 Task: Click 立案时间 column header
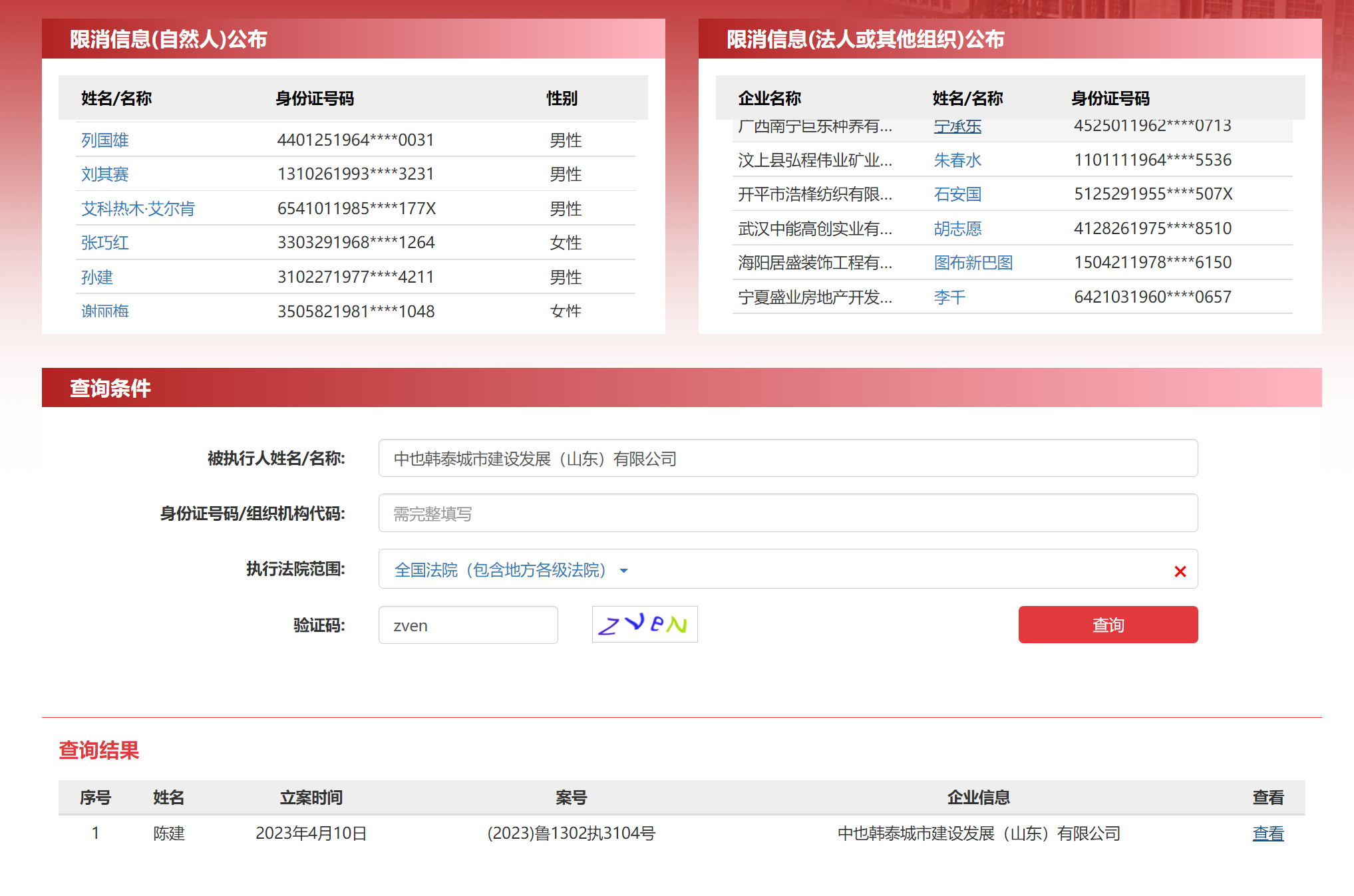pos(311,798)
